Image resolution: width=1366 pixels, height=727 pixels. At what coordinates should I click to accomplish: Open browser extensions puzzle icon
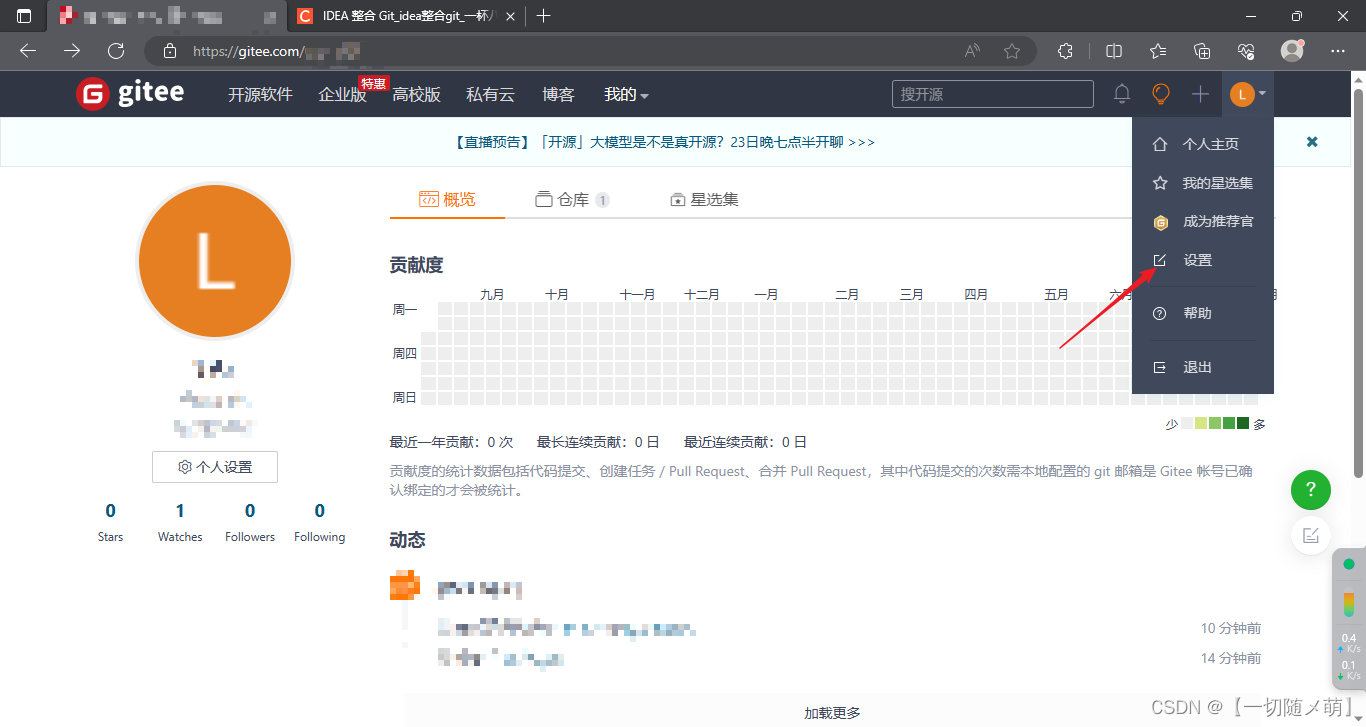point(1066,51)
